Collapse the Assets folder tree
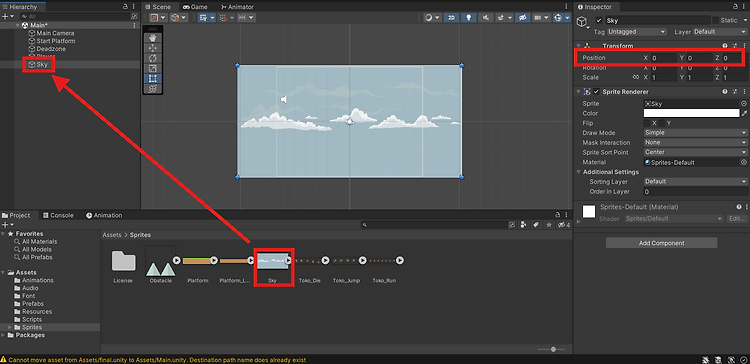 [4, 272]
